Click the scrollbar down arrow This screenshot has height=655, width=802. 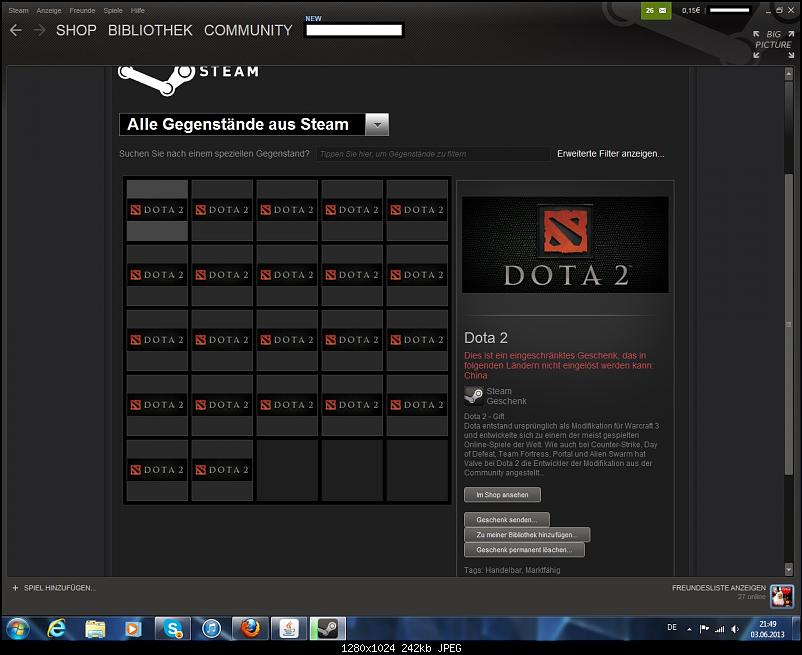(x=789, y=569)
